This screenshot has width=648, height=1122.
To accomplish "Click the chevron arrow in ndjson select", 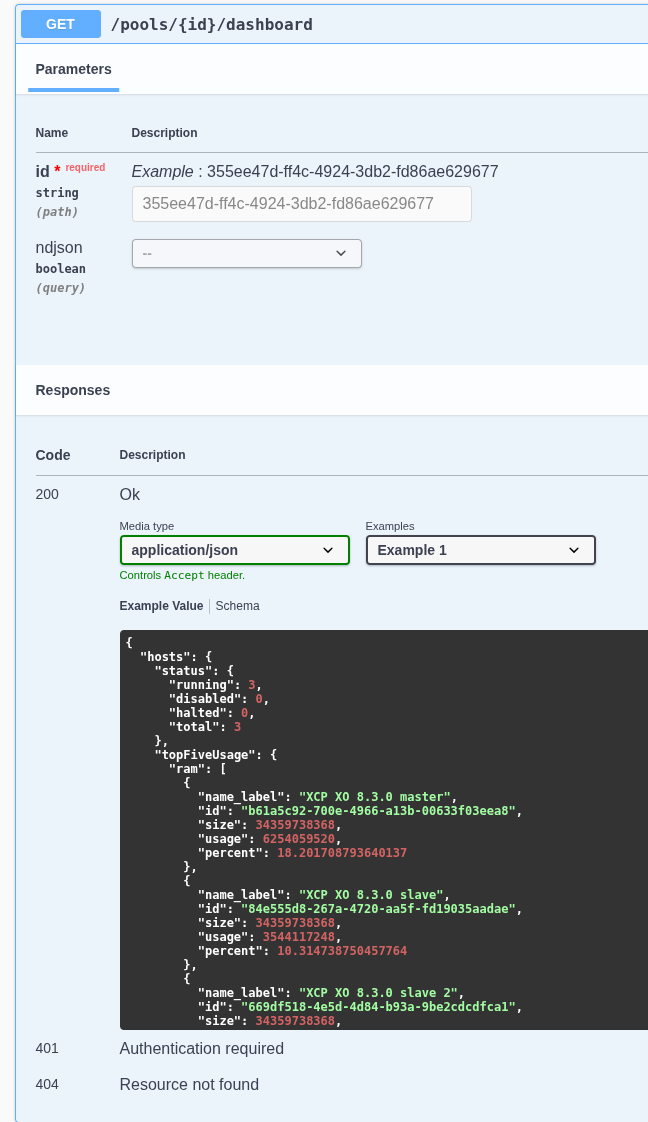I will (x=341, y=253).
